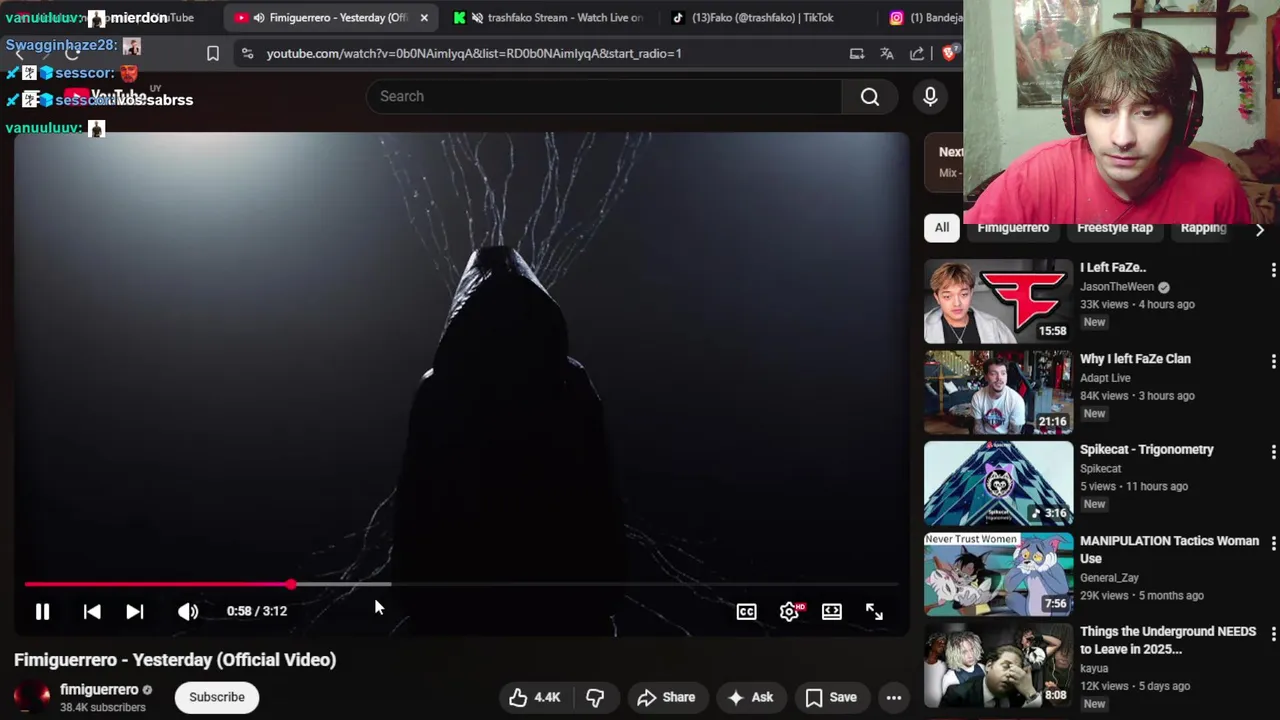Mute the video volume speaker icon

[x=188, y=611]
